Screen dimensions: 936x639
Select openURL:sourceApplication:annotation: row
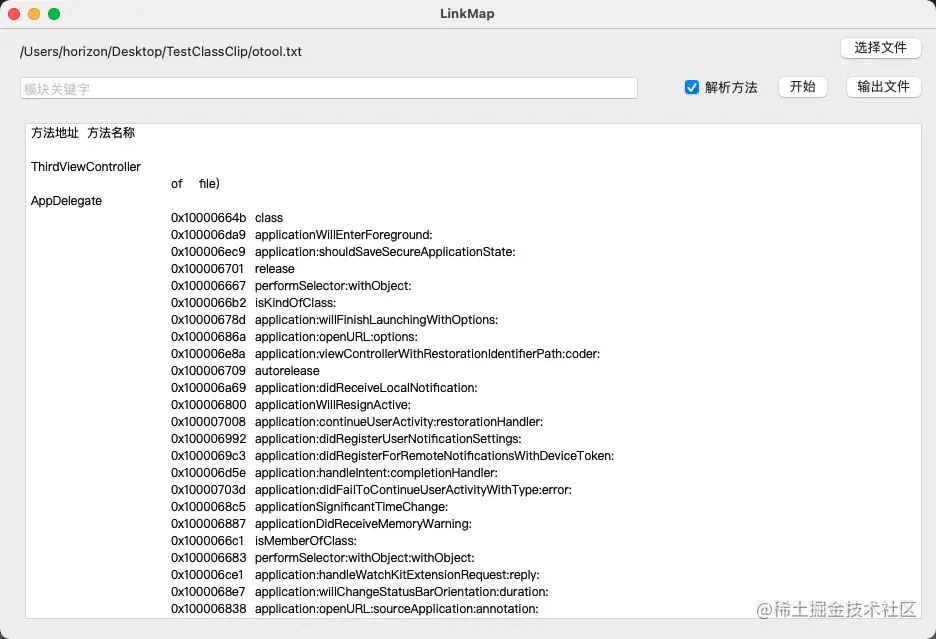(x=355, y=609)
